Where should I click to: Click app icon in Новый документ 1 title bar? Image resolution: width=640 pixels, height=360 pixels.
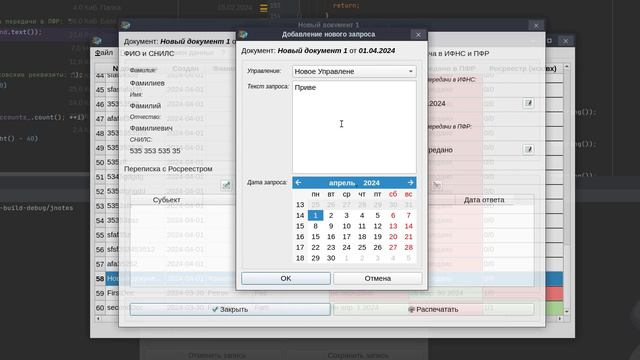126,25
